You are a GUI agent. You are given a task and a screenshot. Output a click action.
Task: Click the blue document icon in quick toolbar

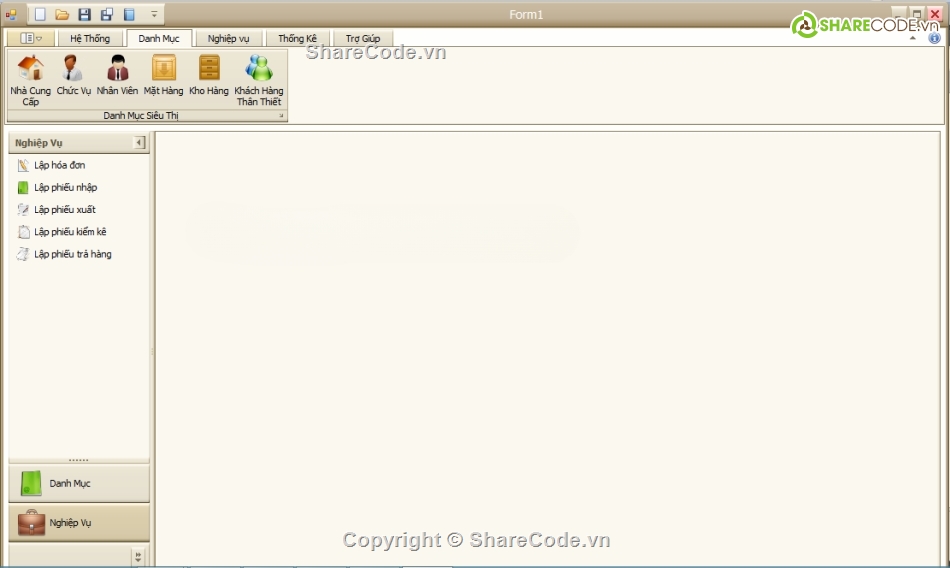(129, 15)
